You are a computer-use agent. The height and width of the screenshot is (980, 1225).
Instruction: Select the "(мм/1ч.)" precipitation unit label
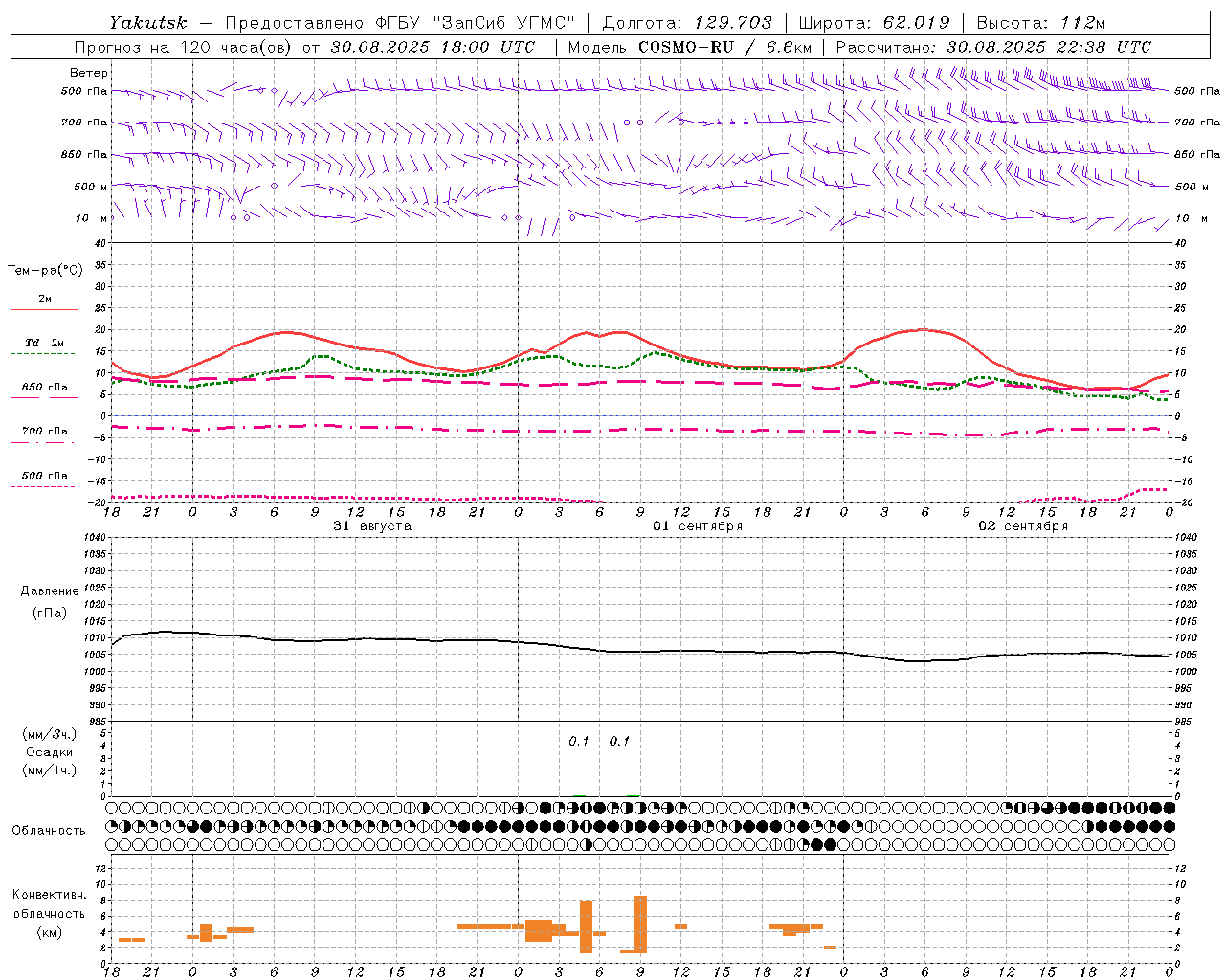50,770
